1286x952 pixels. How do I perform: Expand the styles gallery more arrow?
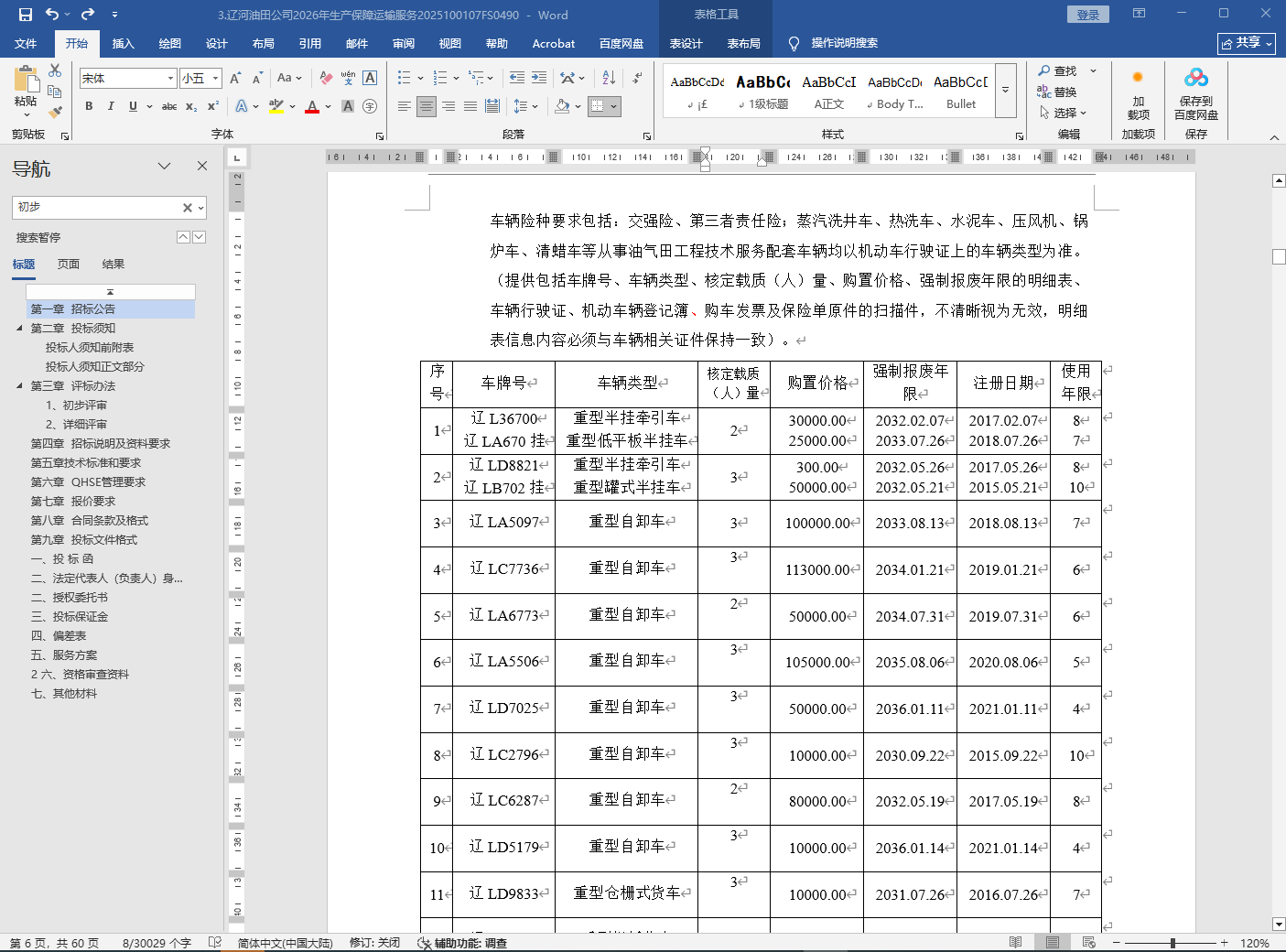[1005, 90]
